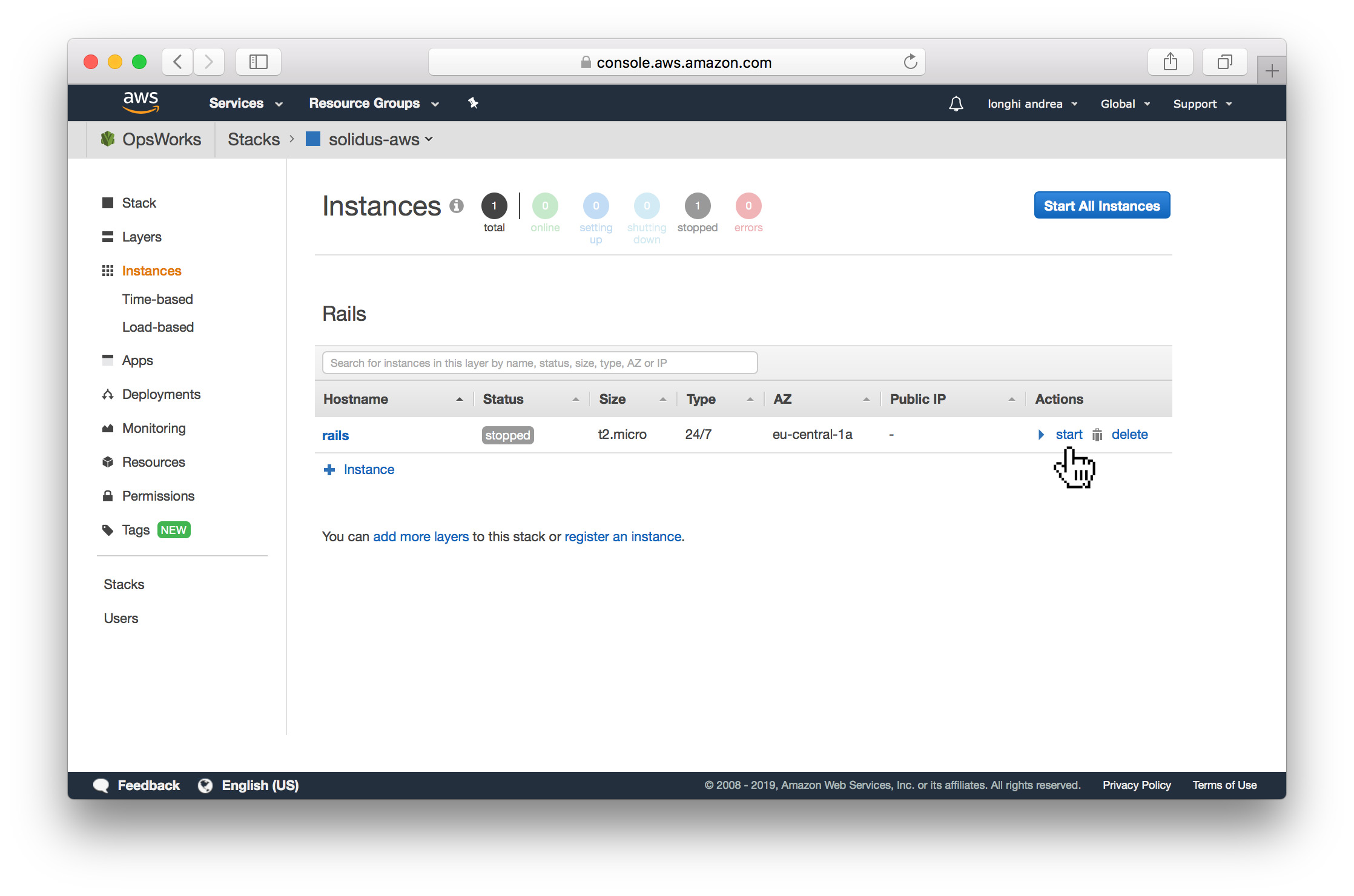The height and width of the screenshot is (896, 1354).
Task: Toggle the Safari sidebar button
Action: pos(258,61)
